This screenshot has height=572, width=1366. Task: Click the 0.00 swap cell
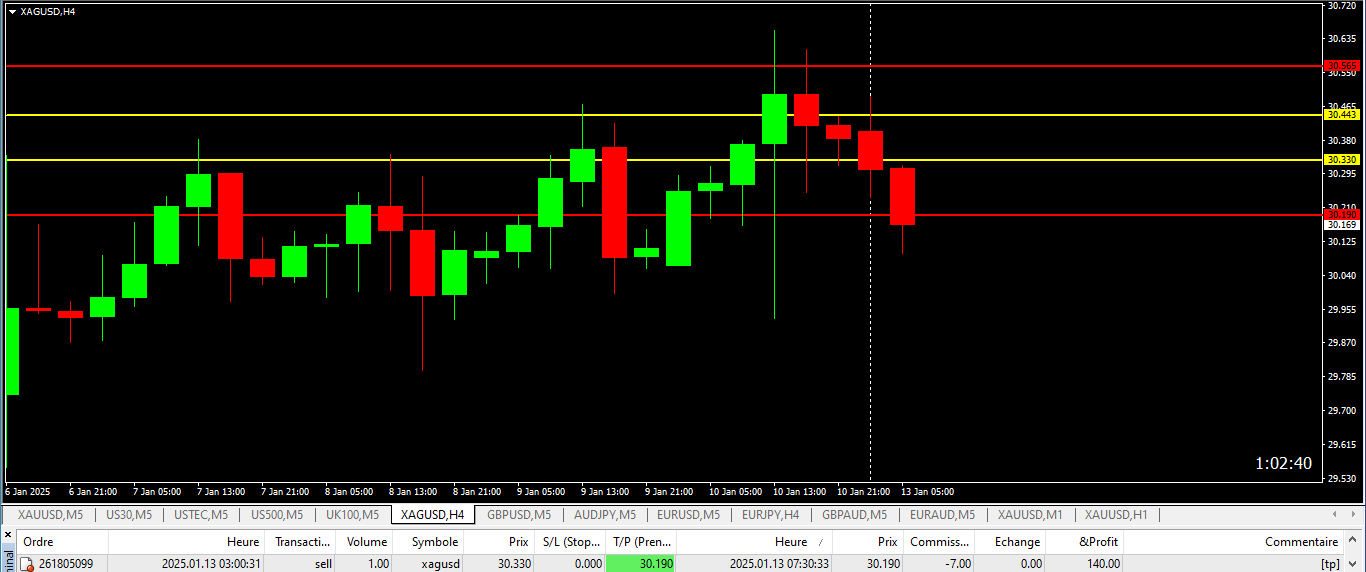pos(1031,564)
